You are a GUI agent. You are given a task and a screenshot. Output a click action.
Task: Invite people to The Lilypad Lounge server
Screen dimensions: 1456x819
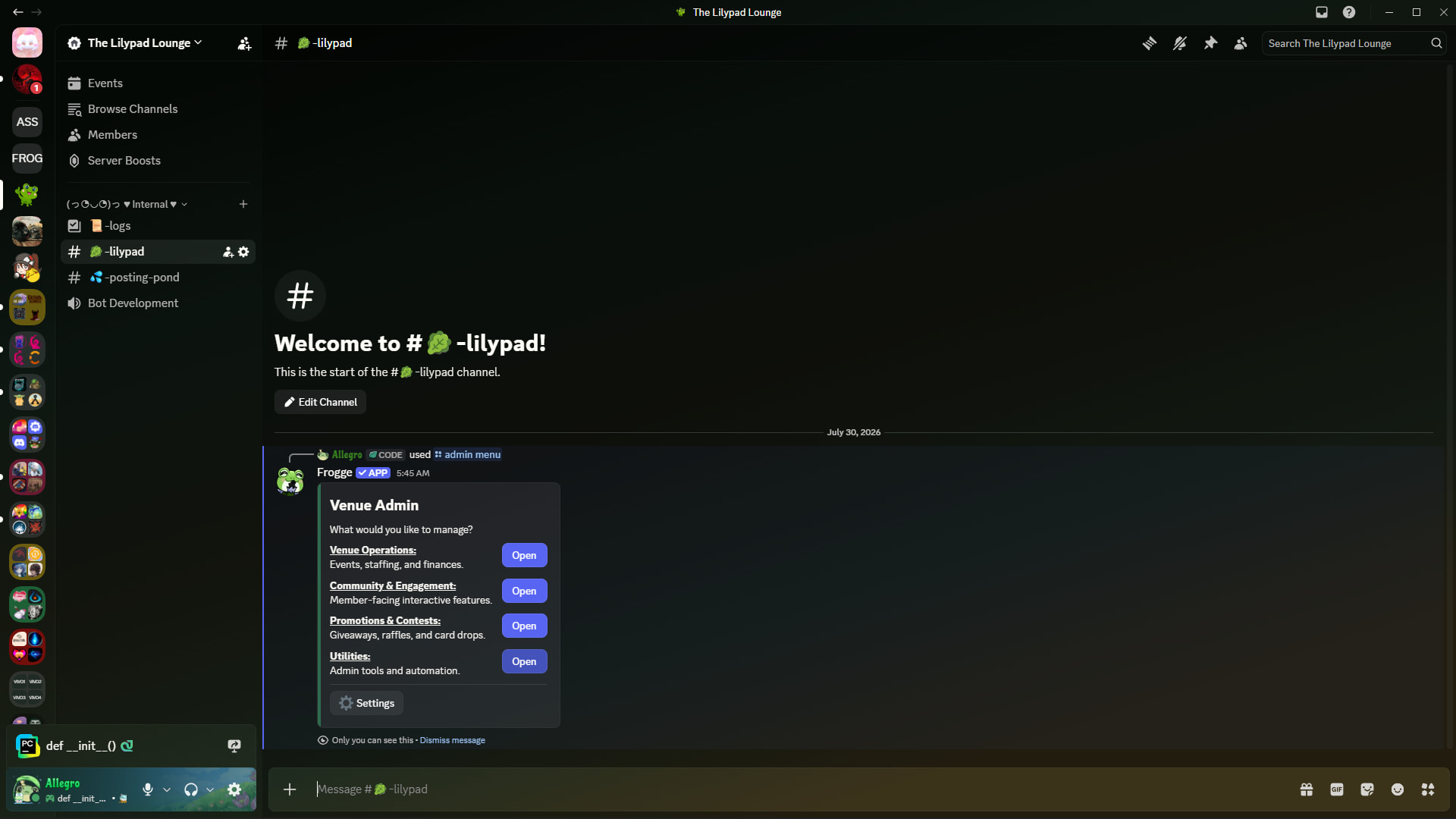(x=244, y=43)
